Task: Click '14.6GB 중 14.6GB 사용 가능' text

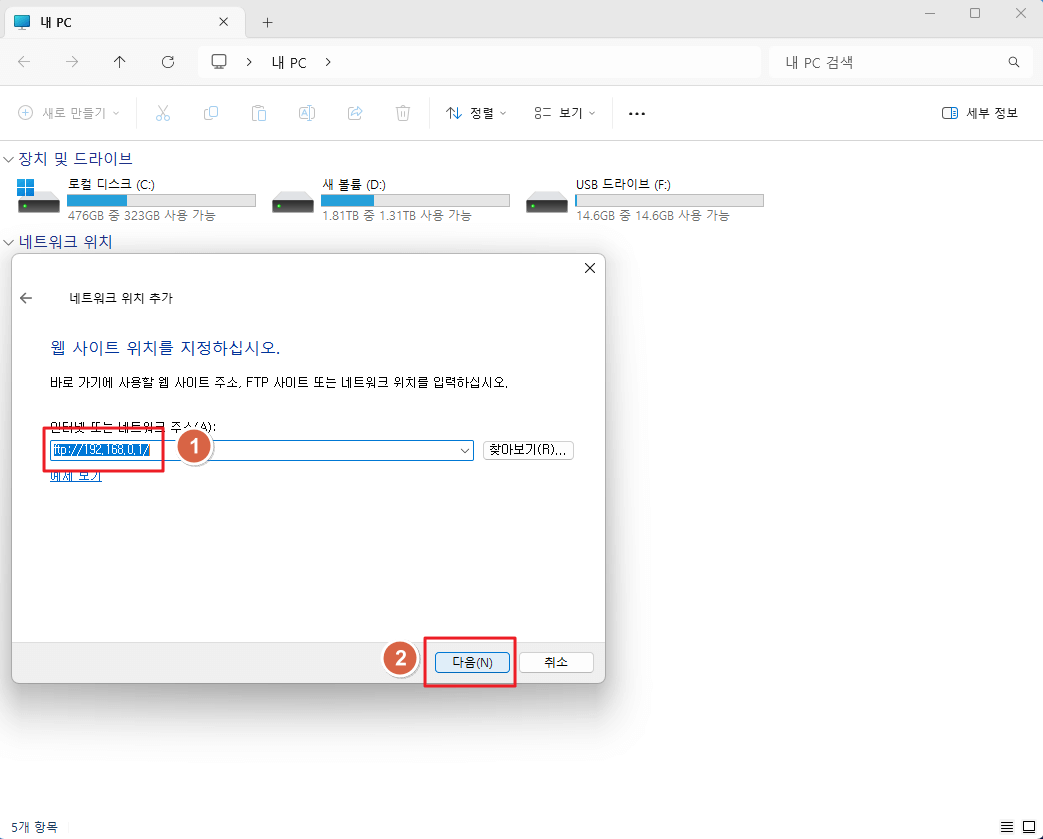Action: coord(653,216)
